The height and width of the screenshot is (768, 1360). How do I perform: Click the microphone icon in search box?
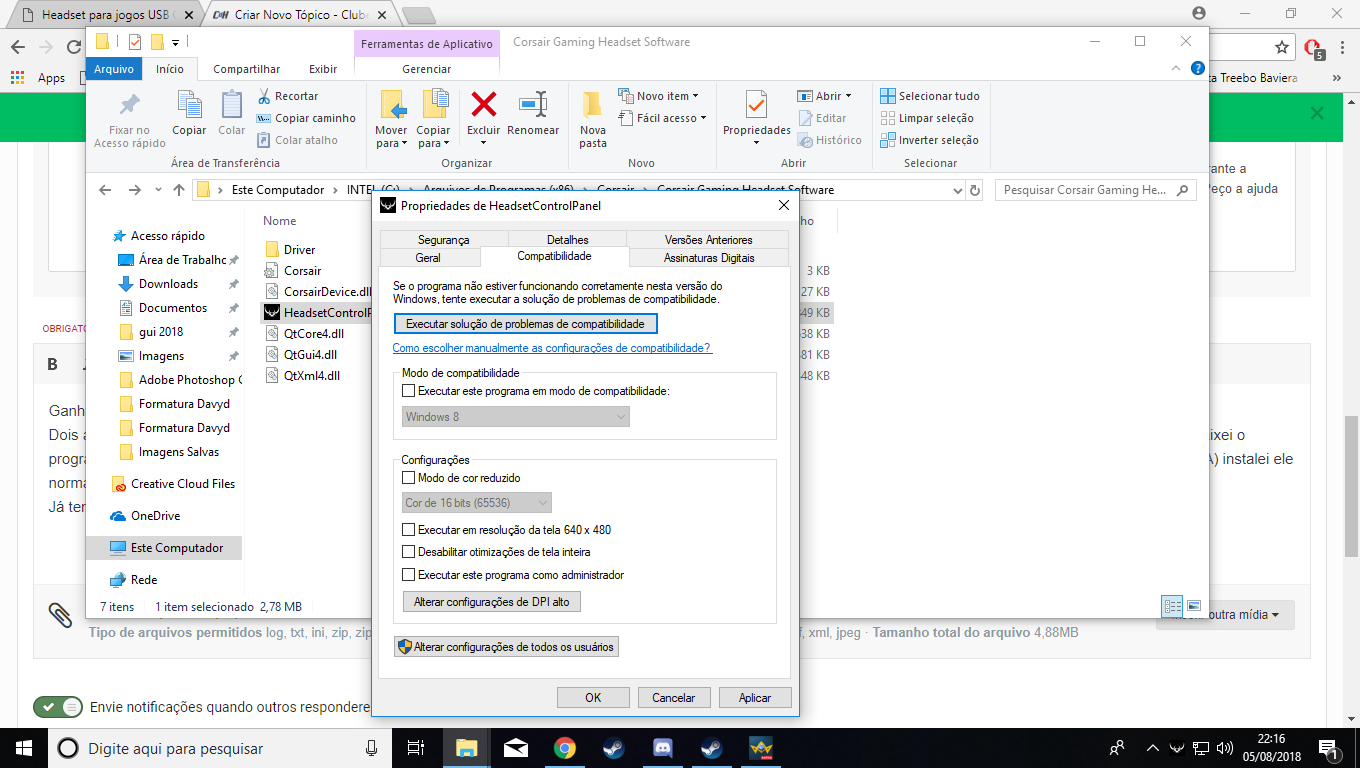tap(371, 748)
